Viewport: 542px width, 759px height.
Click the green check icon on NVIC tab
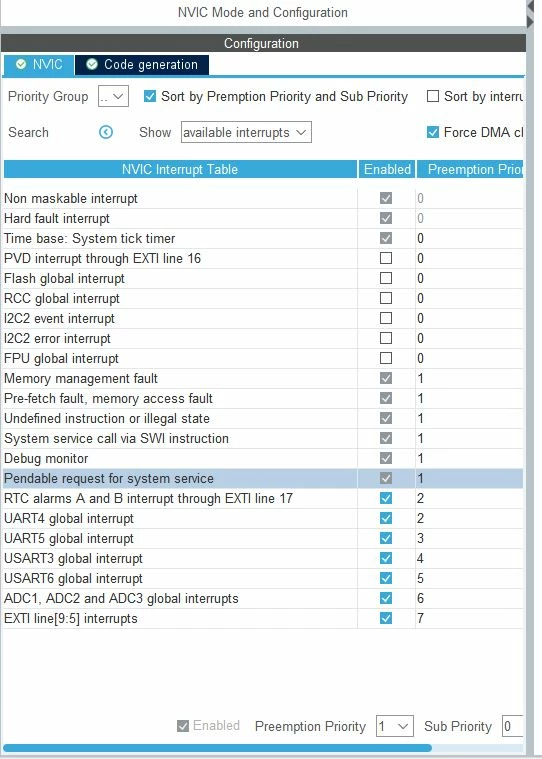click(x=21, y=64)
